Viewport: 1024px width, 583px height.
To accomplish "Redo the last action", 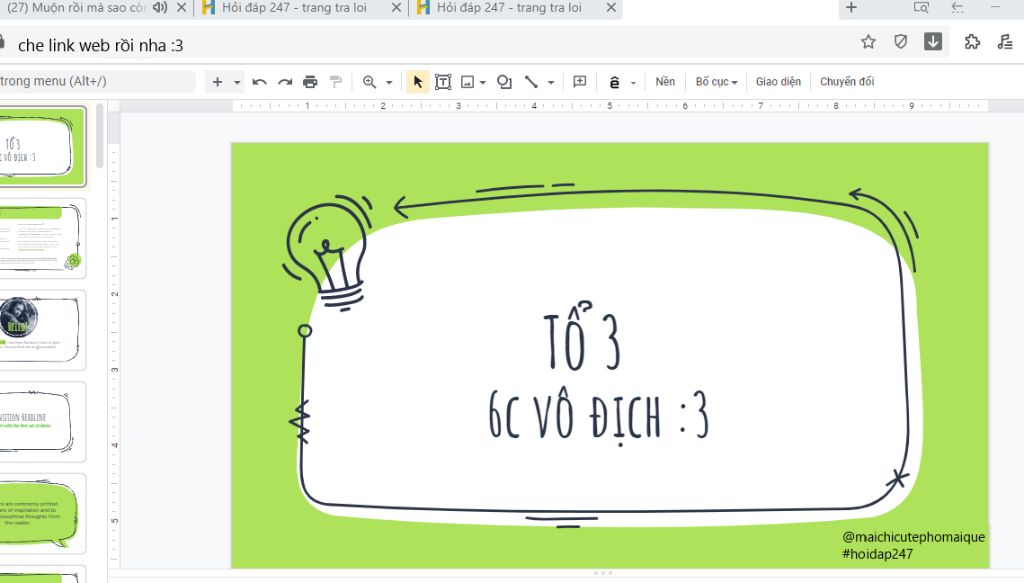I will 285,82.
